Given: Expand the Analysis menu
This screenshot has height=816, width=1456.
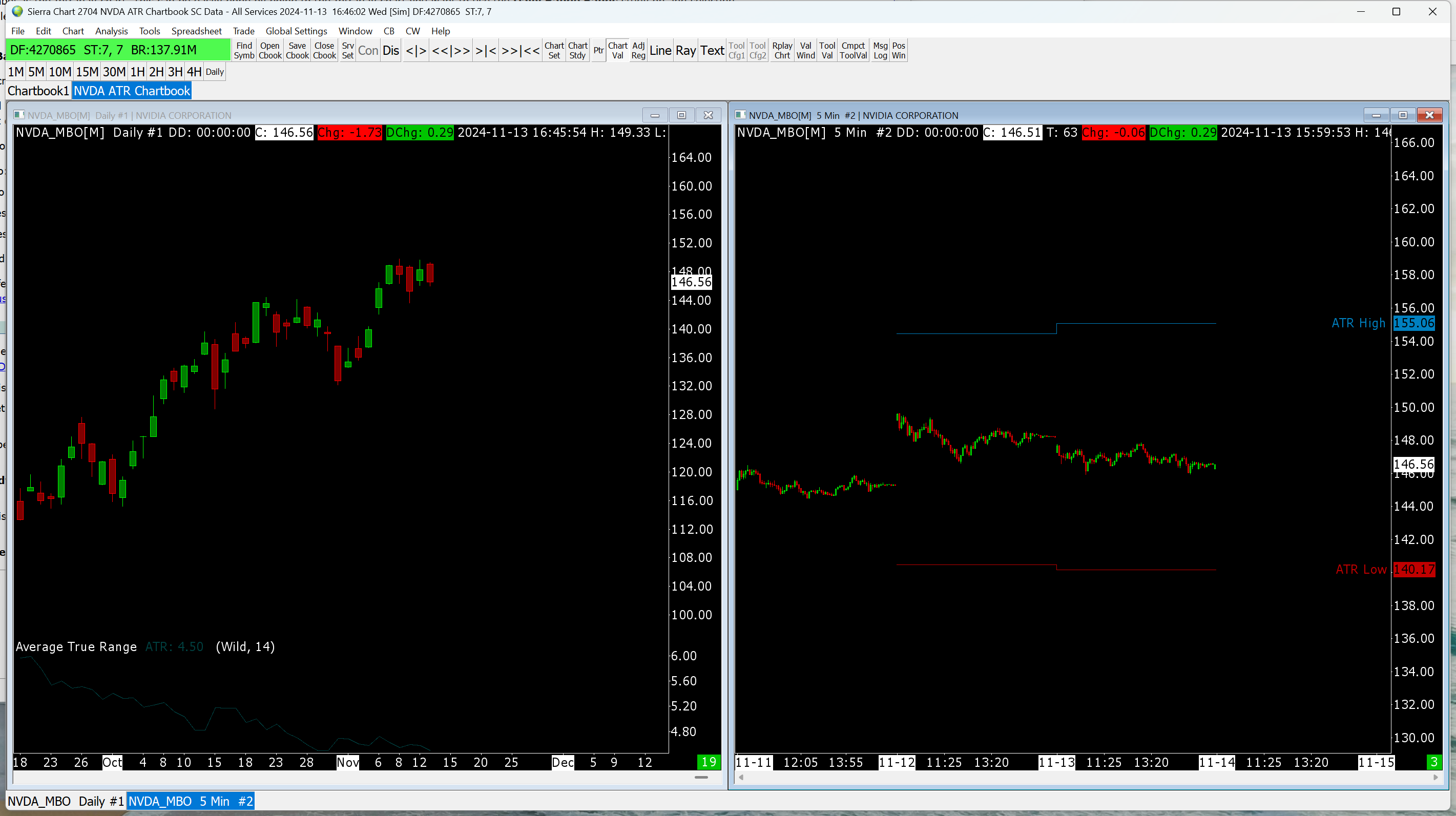Looking at the screenshot, I should (111, 31).
